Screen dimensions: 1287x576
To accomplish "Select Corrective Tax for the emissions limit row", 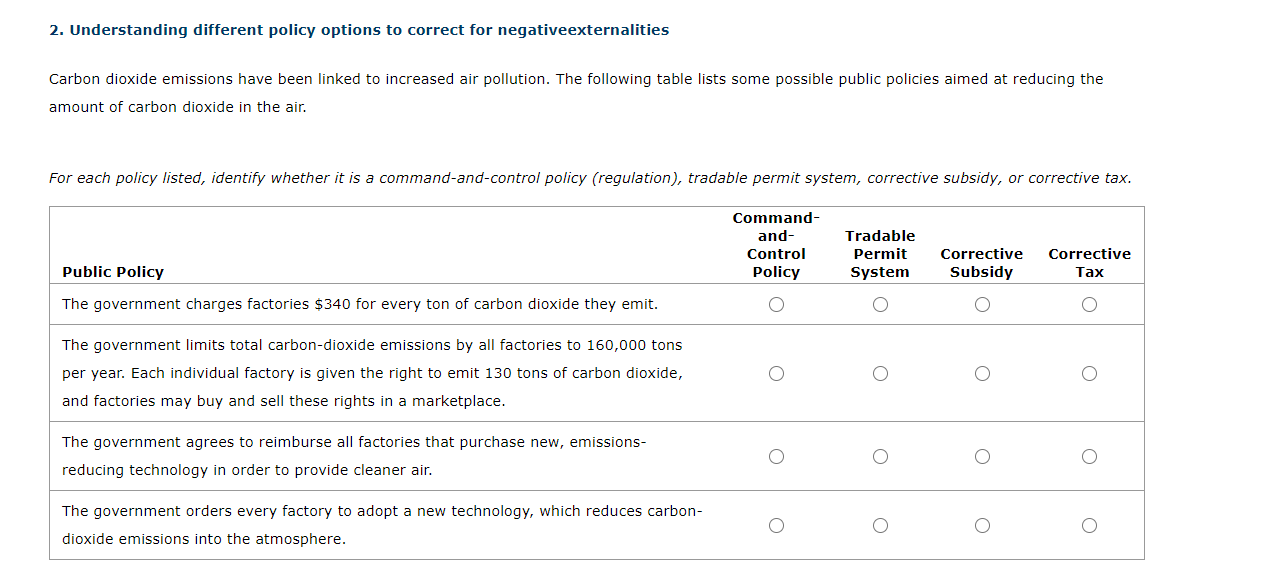I will [1089, 373].
